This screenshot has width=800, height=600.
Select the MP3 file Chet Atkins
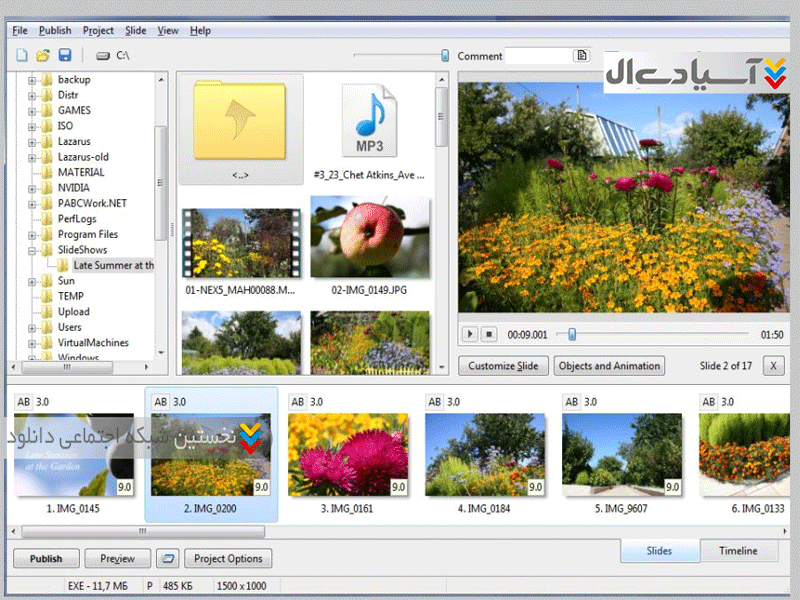pyautogui.click(x=369, y=128)
